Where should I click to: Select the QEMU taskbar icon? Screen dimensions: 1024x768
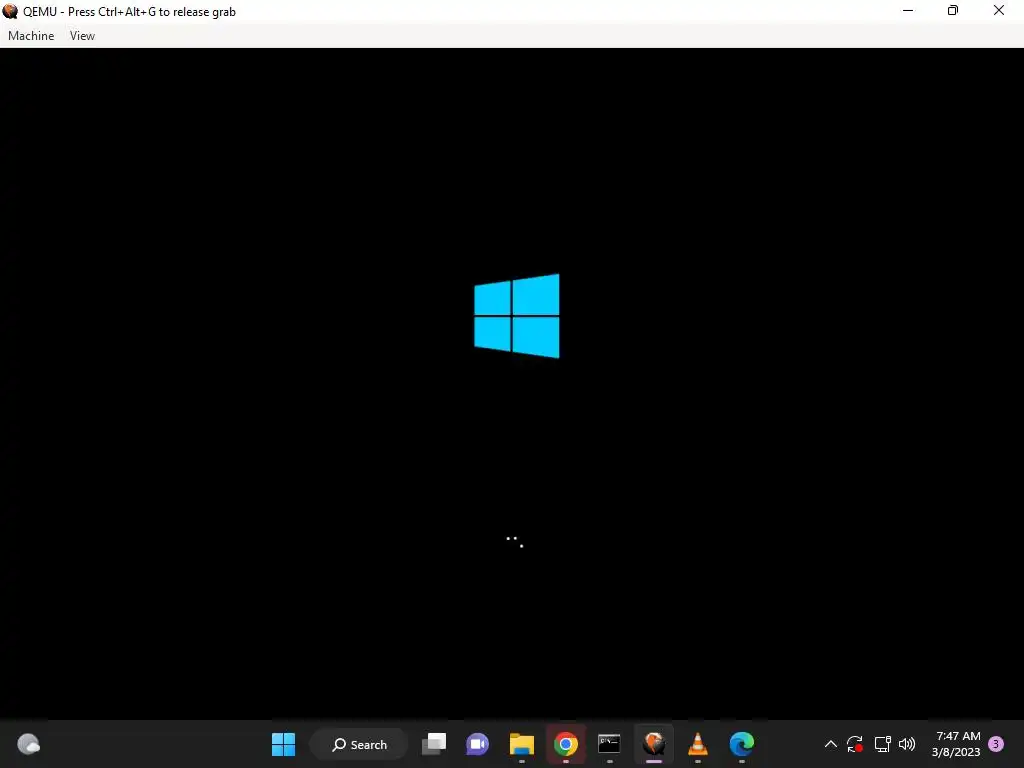click(x=654, y=744)
